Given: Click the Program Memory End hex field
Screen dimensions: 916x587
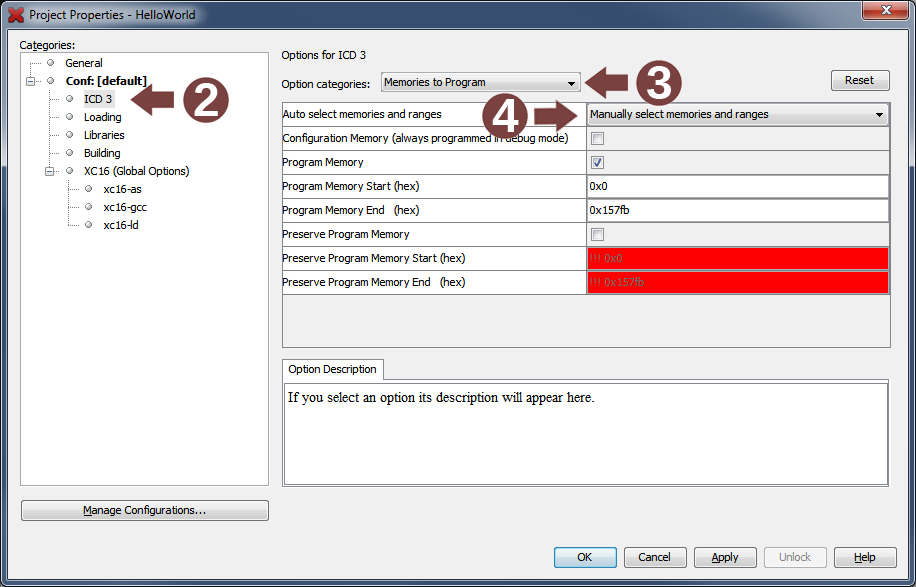Looking at the screenshot, I should tap(737, 210).
